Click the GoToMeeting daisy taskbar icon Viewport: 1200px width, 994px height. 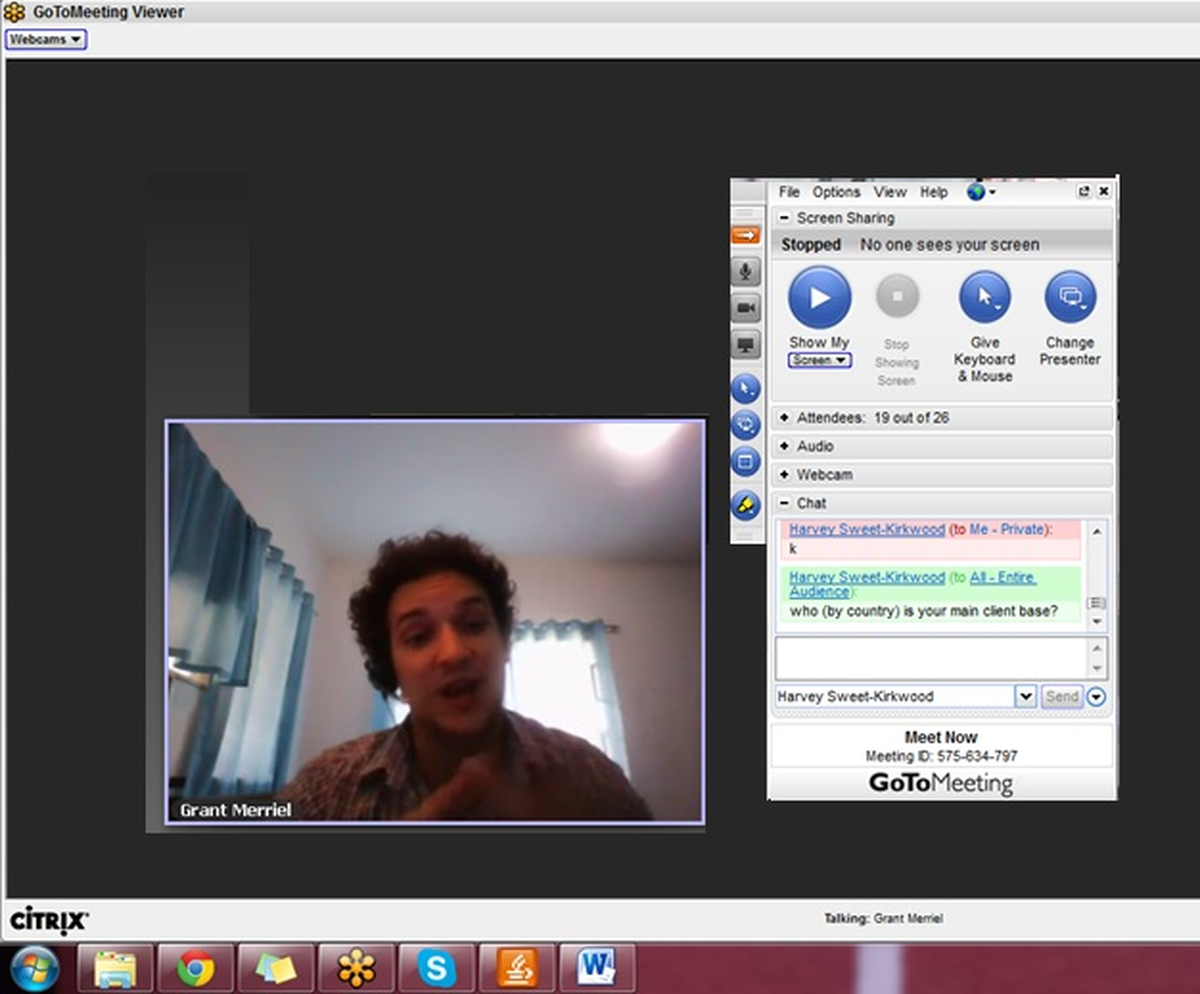click(x=356, y=968)
